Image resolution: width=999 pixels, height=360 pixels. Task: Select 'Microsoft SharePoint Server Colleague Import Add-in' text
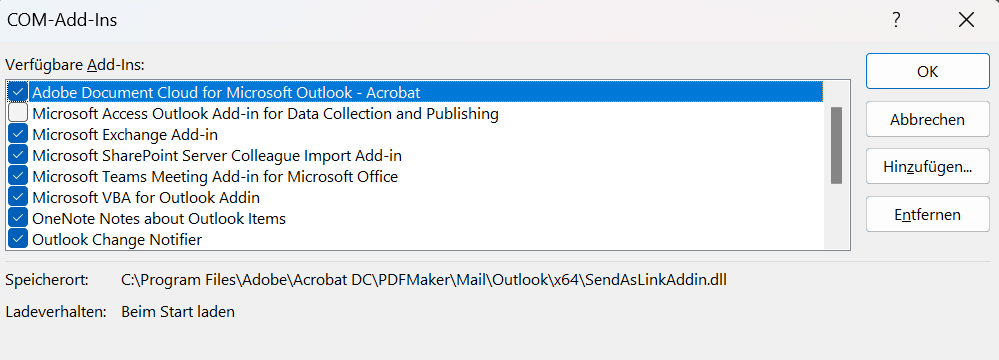[217, 155]
